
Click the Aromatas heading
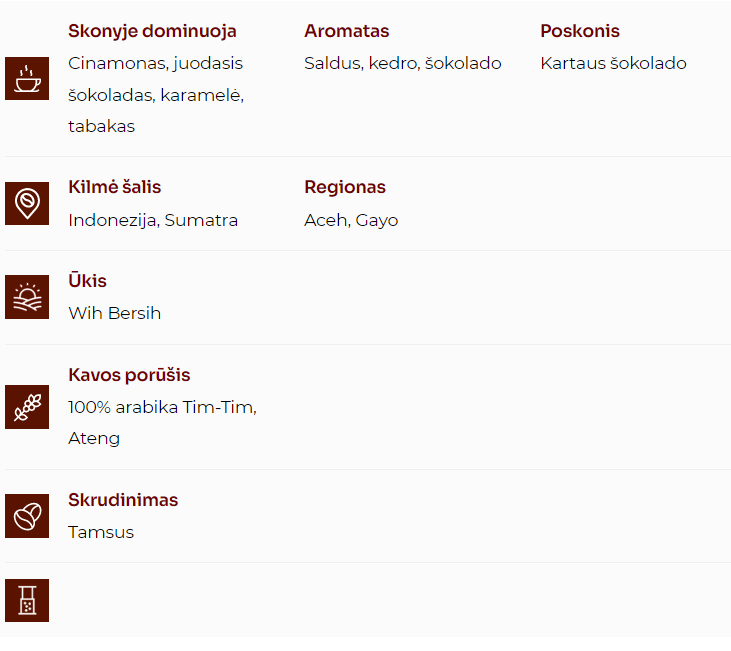[x=346, y=31]
